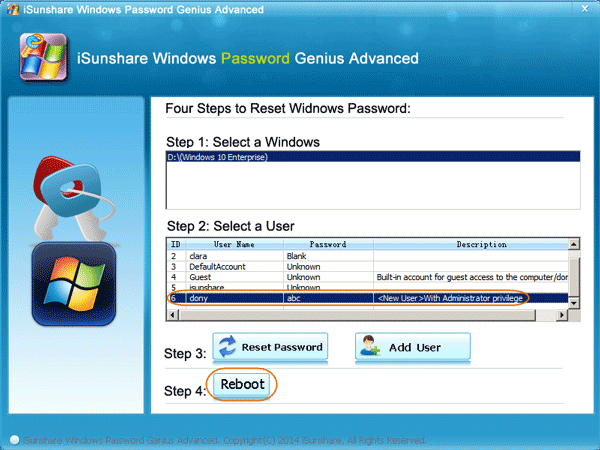The height and width of the screenshot is (450, 600).
Task: Select the DefaultAccount user row
Action: tap(367, 266)
